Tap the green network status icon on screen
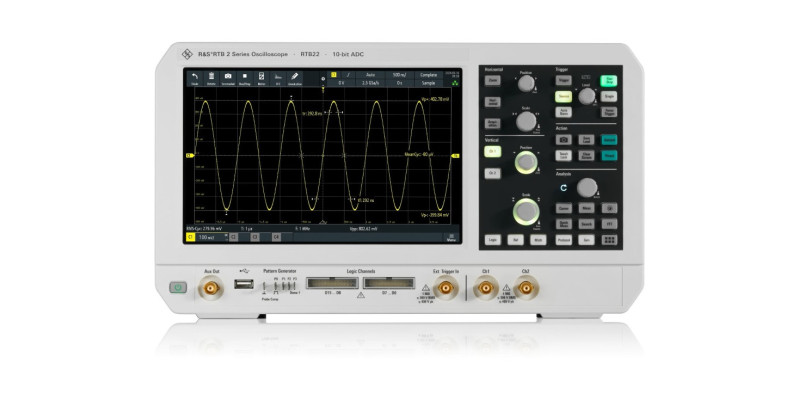Screen dimensions: 800x400 (x=455, y=83)
